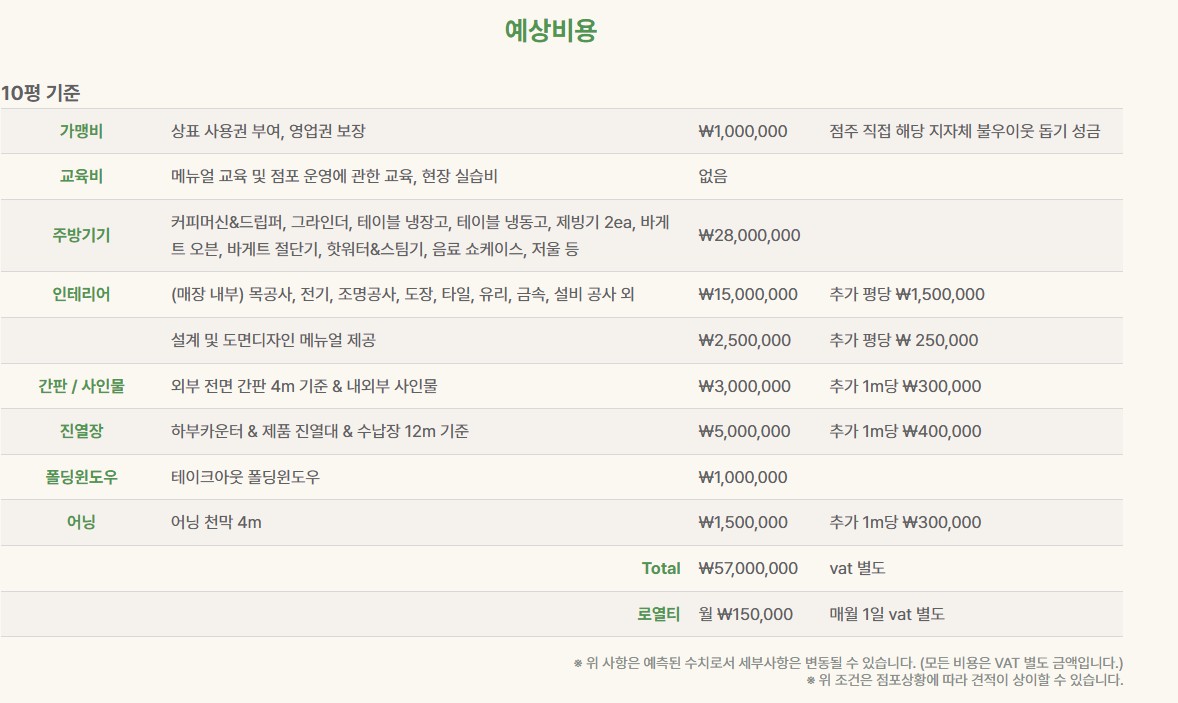Click the 어닝 row label

(81, 522)
